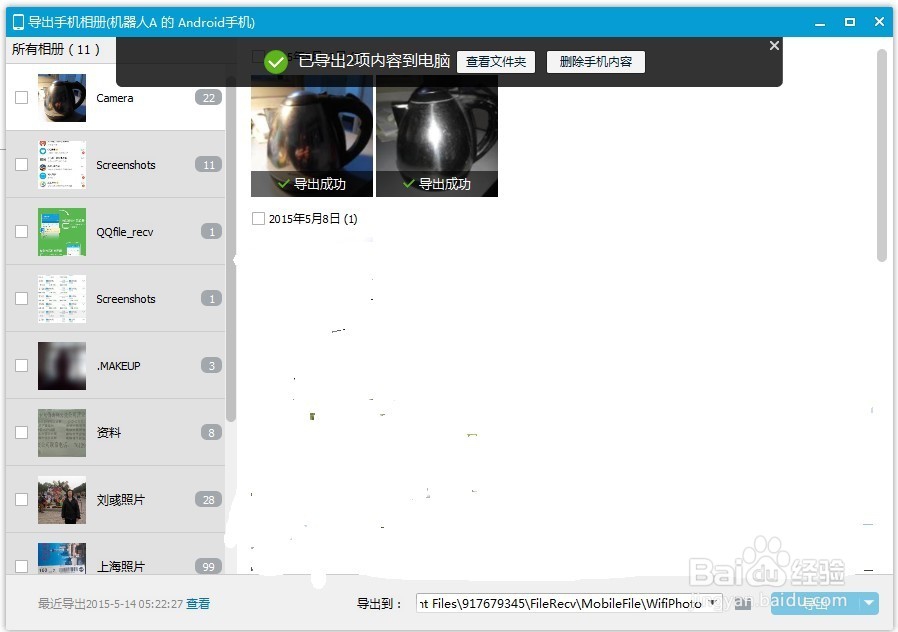Check the QQfile_recv album checkbox
The height and width of the screenshot is (632, 898).
(x=21, y=231)
